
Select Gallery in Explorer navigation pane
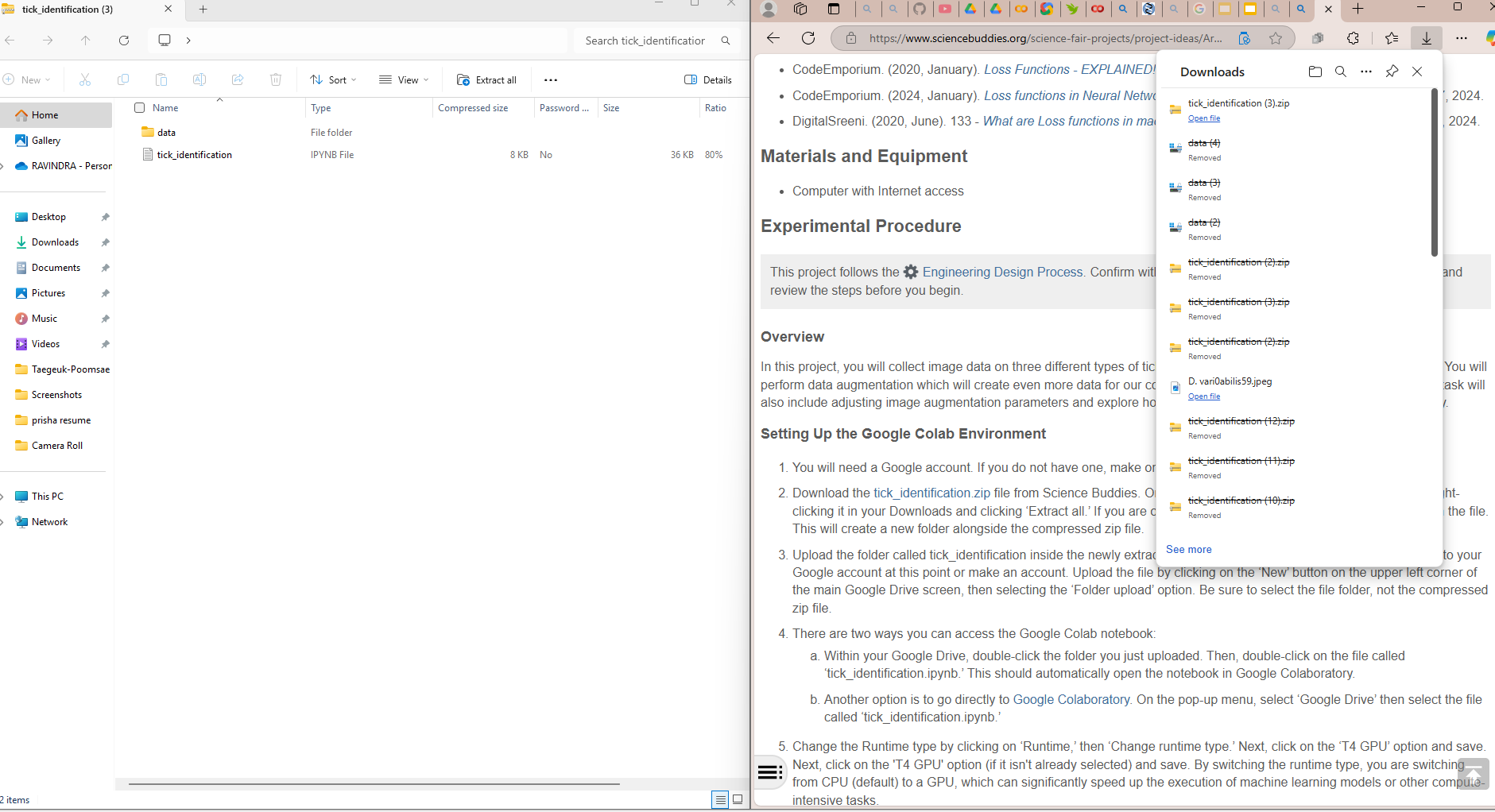pyautogui.click(x=56, y=141)
